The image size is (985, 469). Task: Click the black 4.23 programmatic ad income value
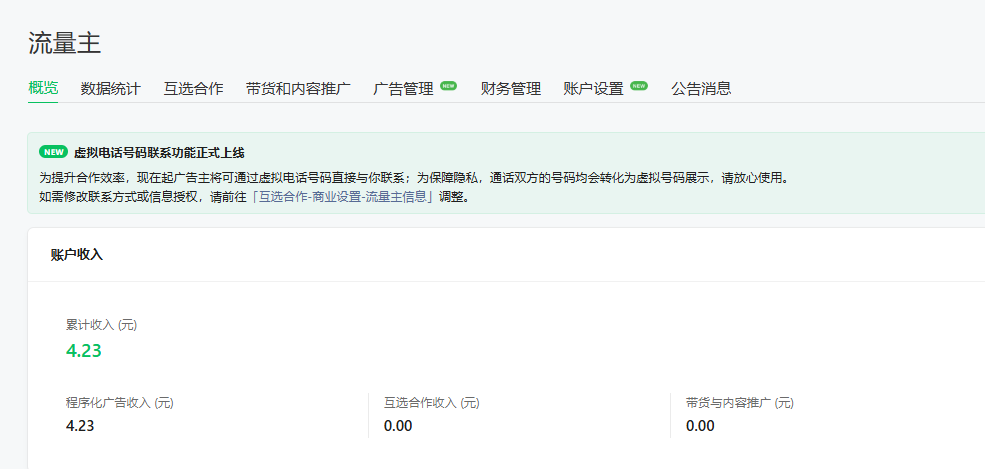80,426
